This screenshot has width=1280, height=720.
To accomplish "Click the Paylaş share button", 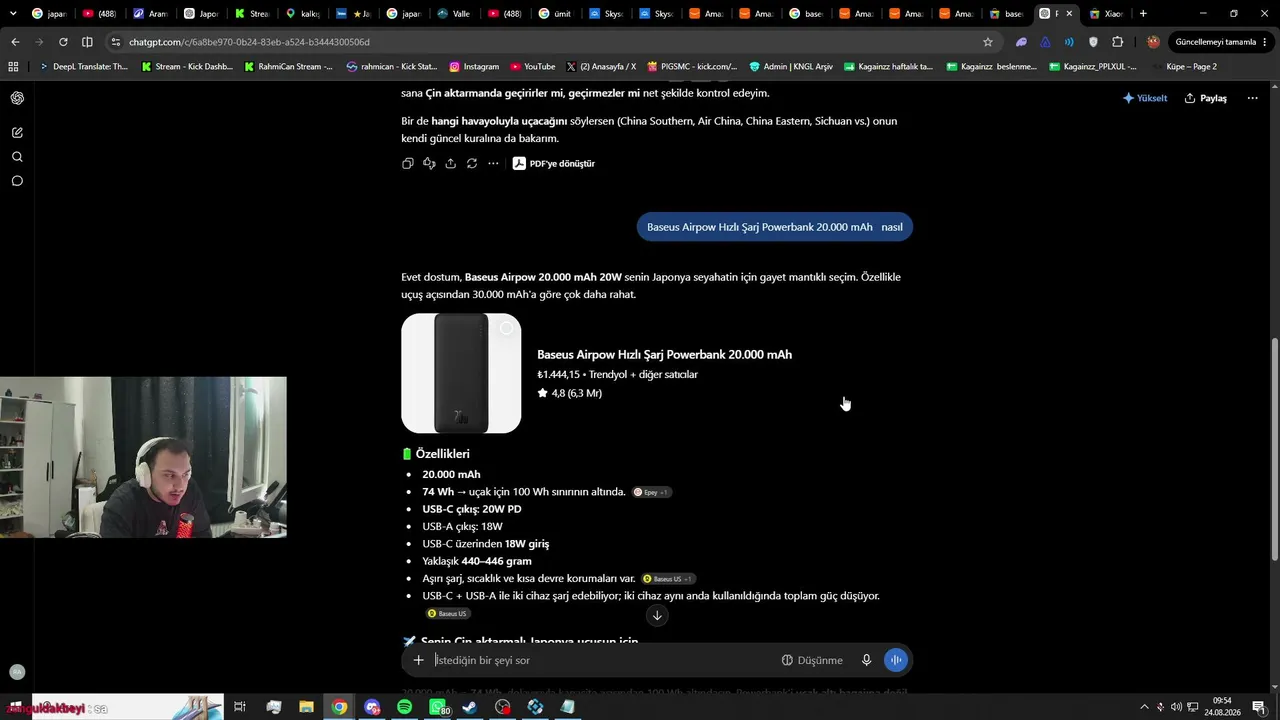I will click(x=1206, y=98).
